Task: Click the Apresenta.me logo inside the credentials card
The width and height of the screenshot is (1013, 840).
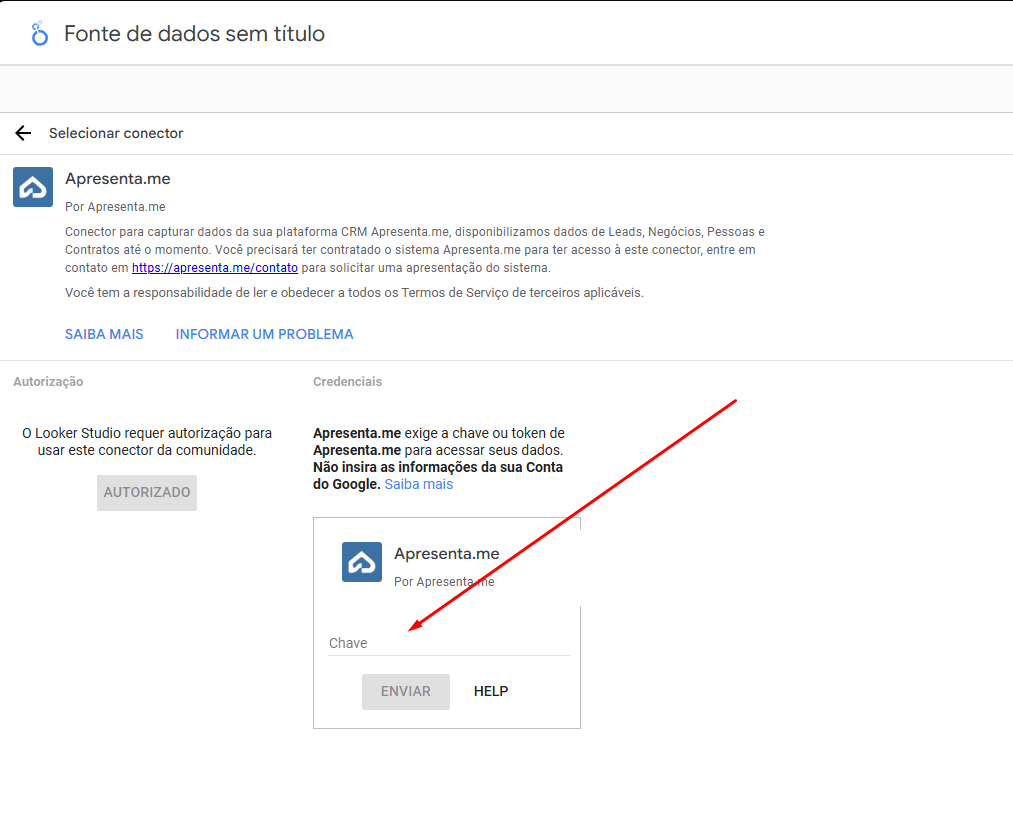Action: click(362, 562)
